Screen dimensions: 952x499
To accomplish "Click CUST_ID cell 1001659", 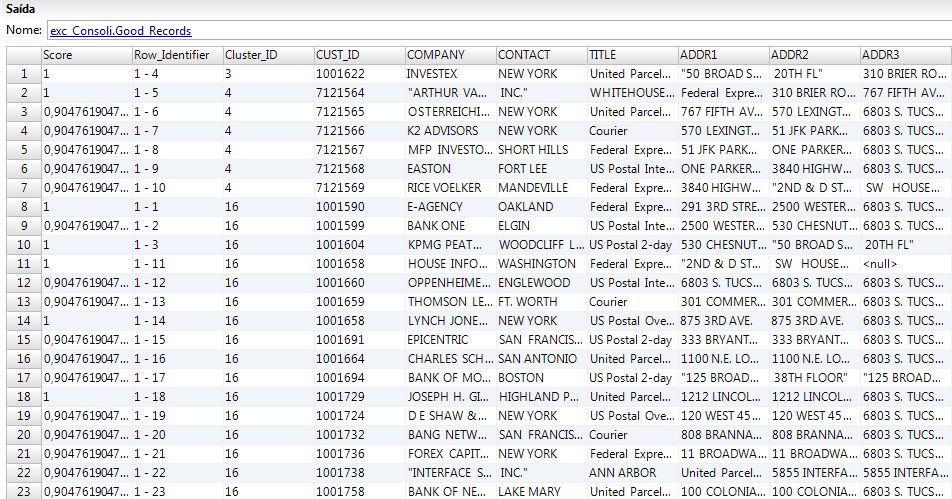I will [360, 302].
